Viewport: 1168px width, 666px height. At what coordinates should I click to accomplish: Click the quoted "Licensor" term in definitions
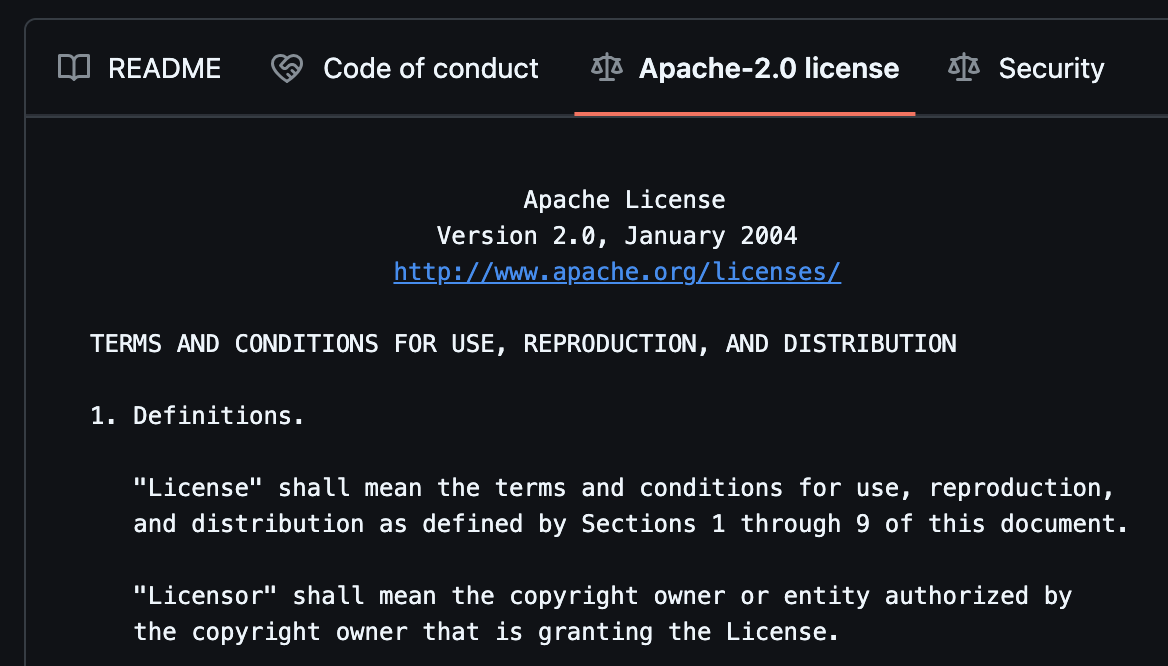[x=205, y=597]
